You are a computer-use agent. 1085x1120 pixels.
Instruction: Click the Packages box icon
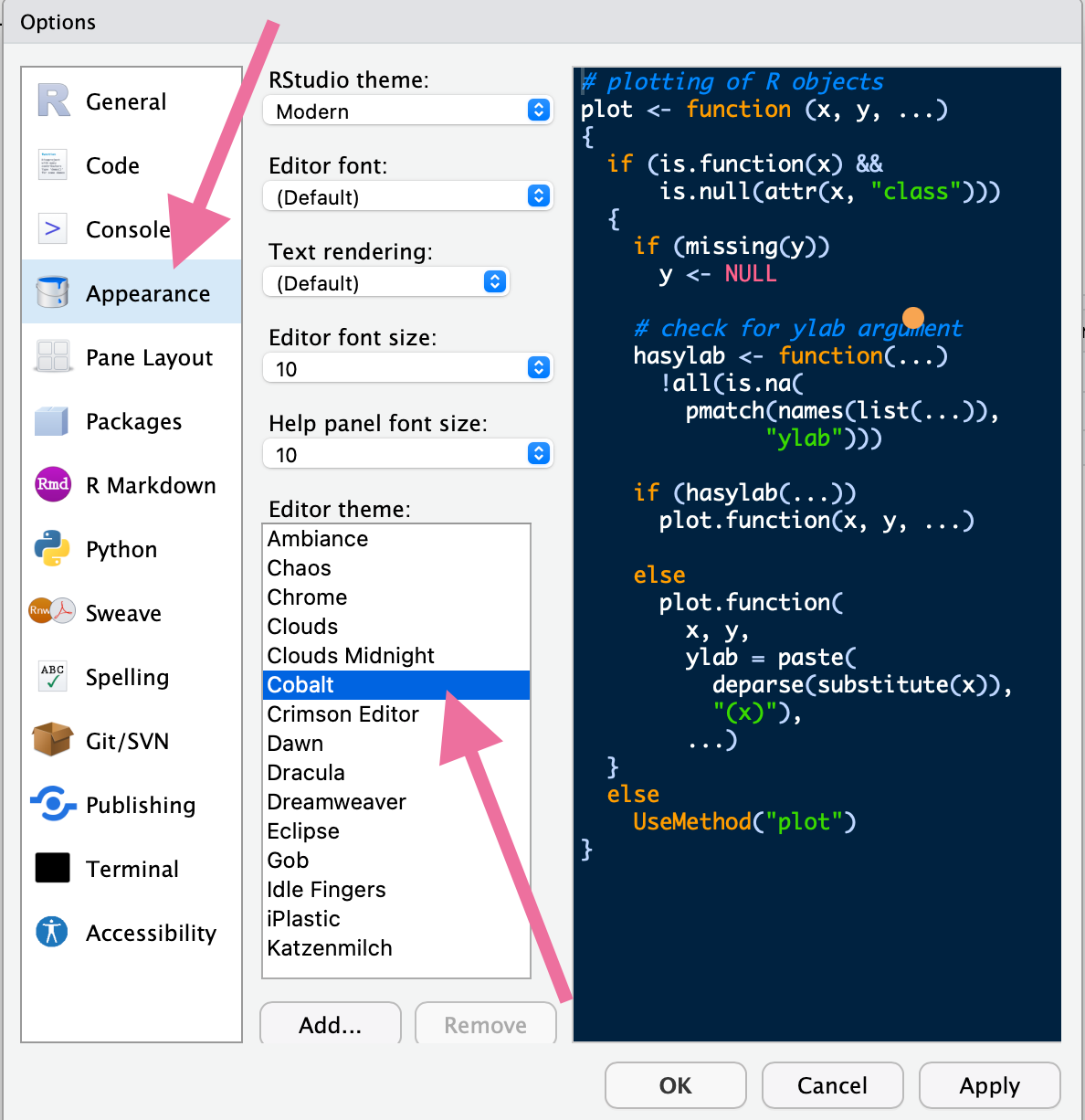tap(52, 421)
